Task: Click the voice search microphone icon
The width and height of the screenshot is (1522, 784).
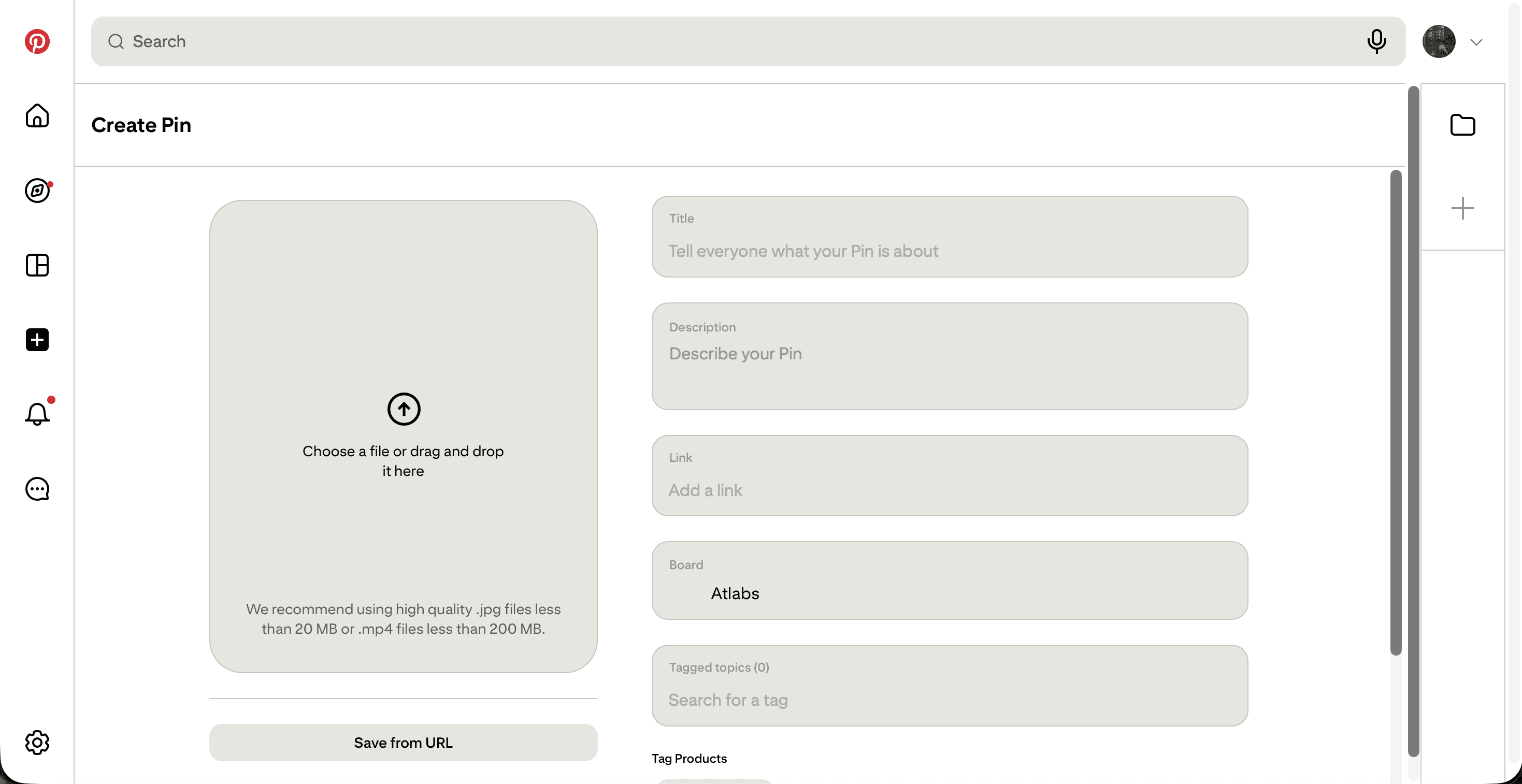Action: tap(1376, 41)
